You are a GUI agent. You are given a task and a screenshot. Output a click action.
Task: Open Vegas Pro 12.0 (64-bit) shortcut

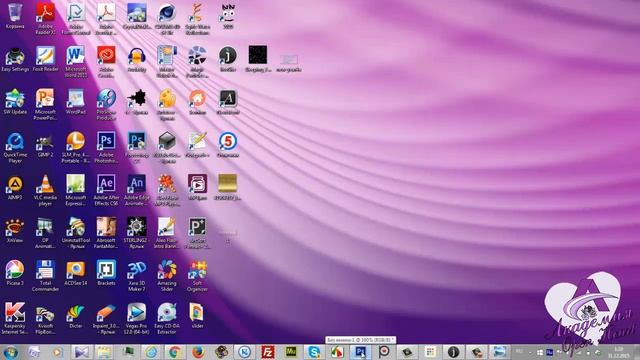(x=137, y=319)
